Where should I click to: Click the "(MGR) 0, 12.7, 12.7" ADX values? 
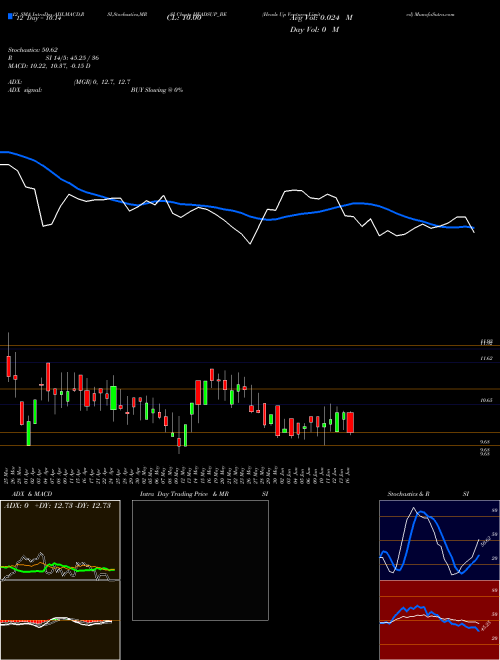tap(102, 82)
